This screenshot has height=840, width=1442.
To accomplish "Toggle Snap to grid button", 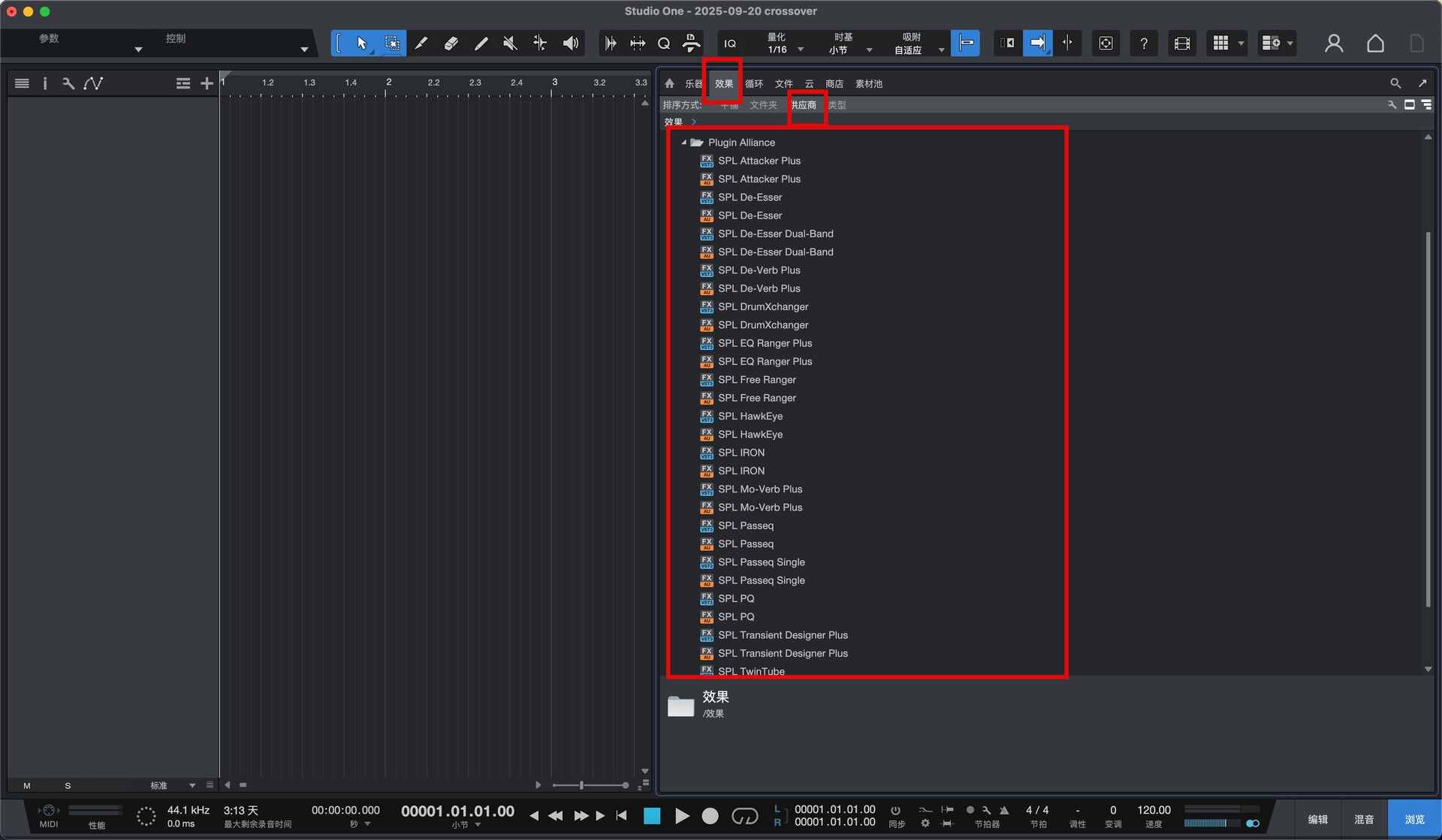I will pyautogui.click(x=966, y=44).
